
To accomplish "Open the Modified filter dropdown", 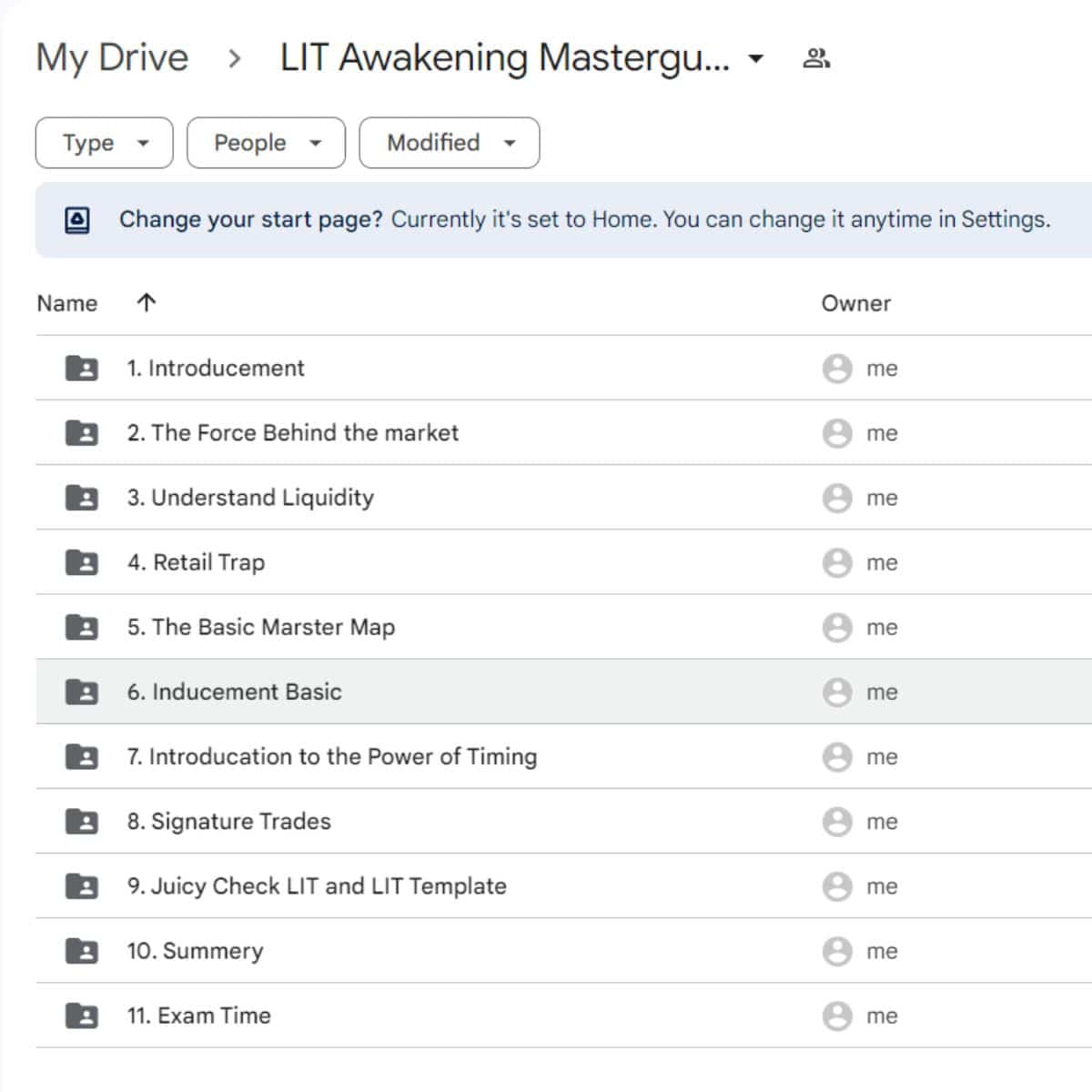I will (449, 142).
